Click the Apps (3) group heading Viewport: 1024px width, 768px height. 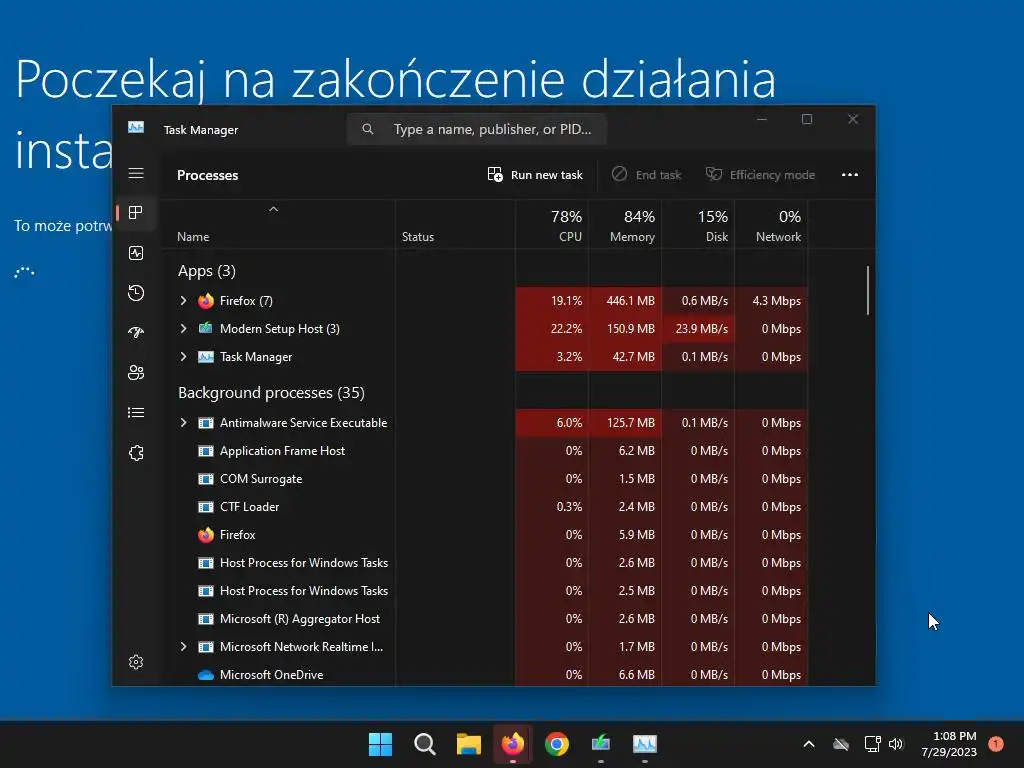point(206,270)
